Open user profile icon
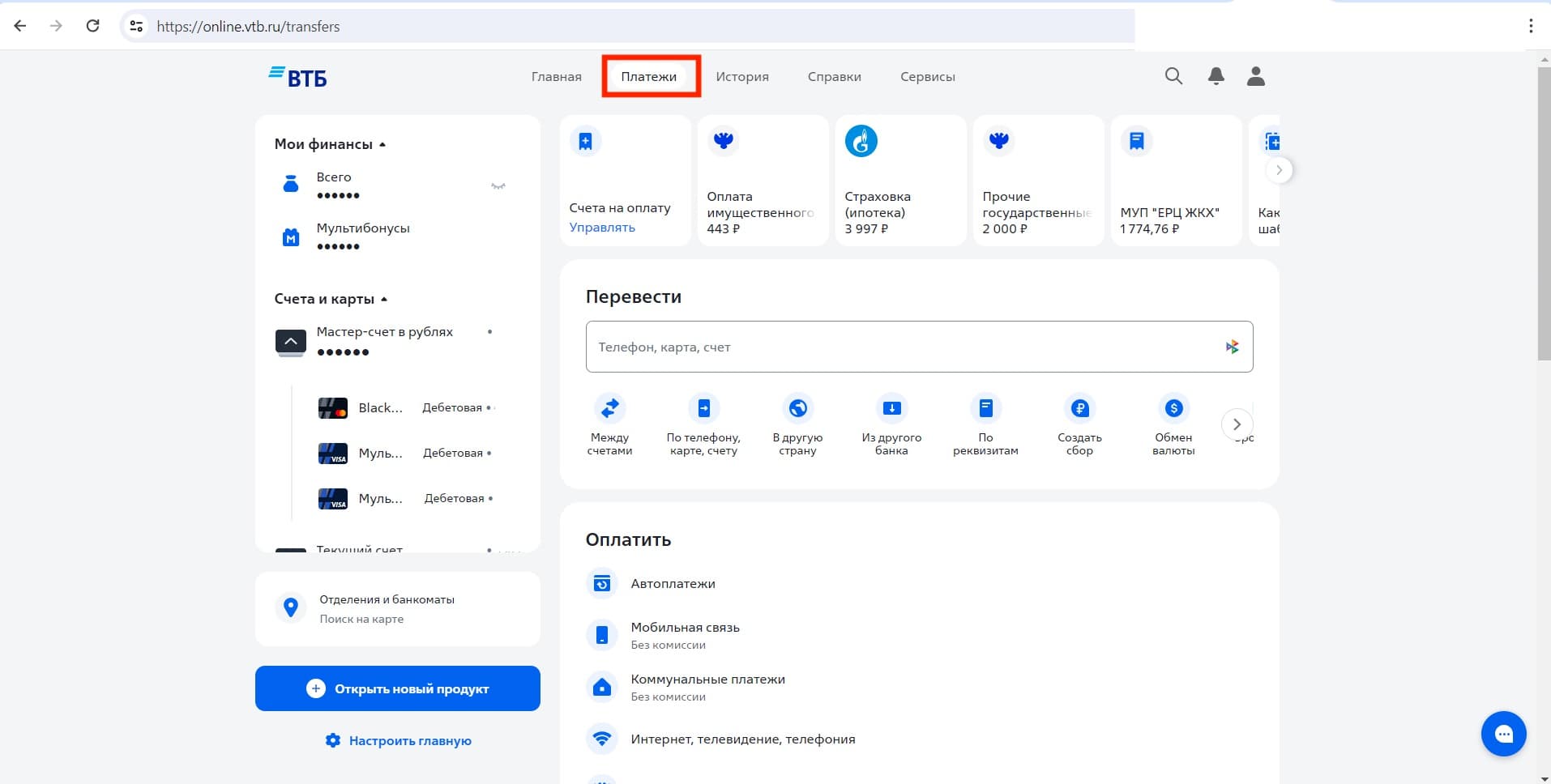The height and width of the screenshot is (784, 1551). tap(1256, 76)
